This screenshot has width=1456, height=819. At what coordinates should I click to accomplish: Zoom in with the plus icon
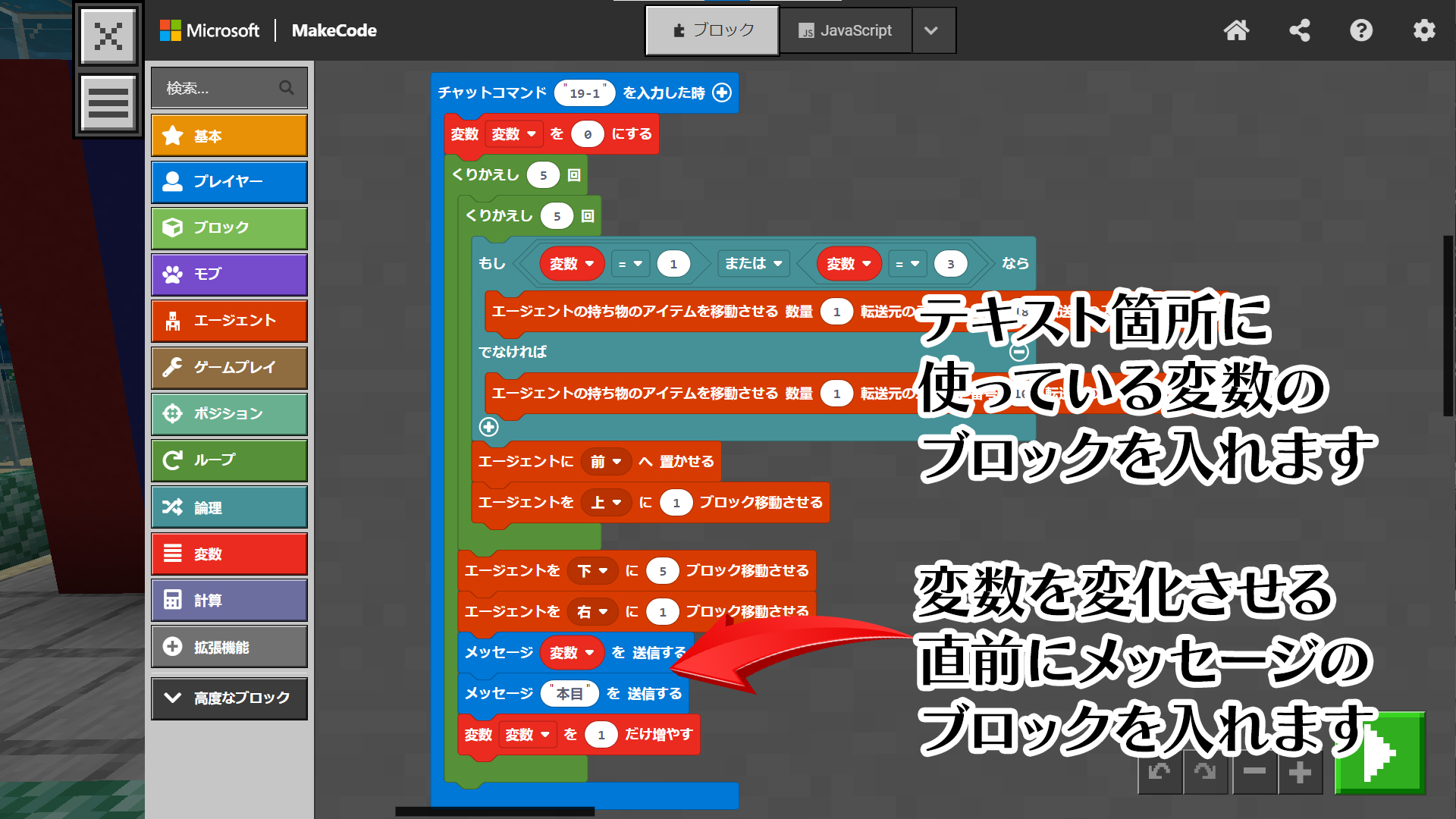[x=1300, y=773]
